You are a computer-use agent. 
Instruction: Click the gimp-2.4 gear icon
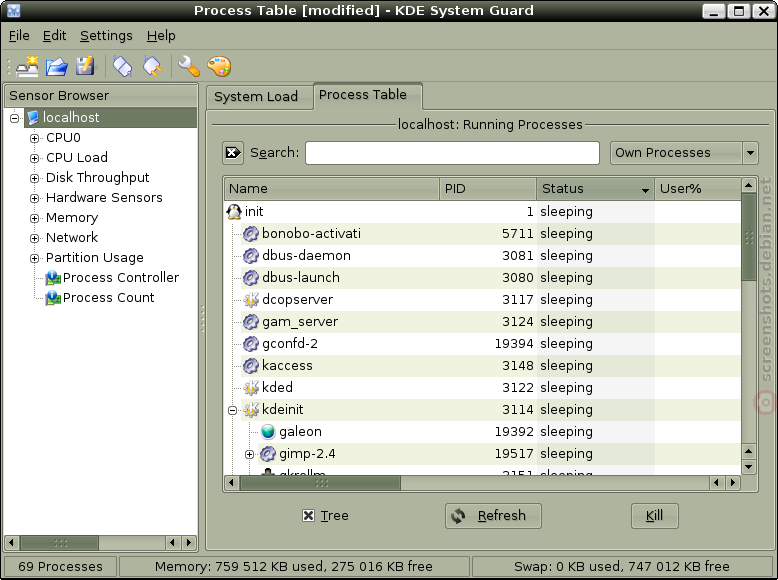pos(268,453)
